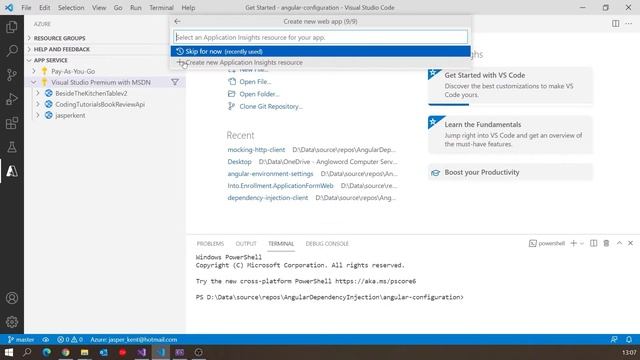This screenshot has width=640, height=360.
Task: Open Run and Debug view
Action: pos(12,99)
